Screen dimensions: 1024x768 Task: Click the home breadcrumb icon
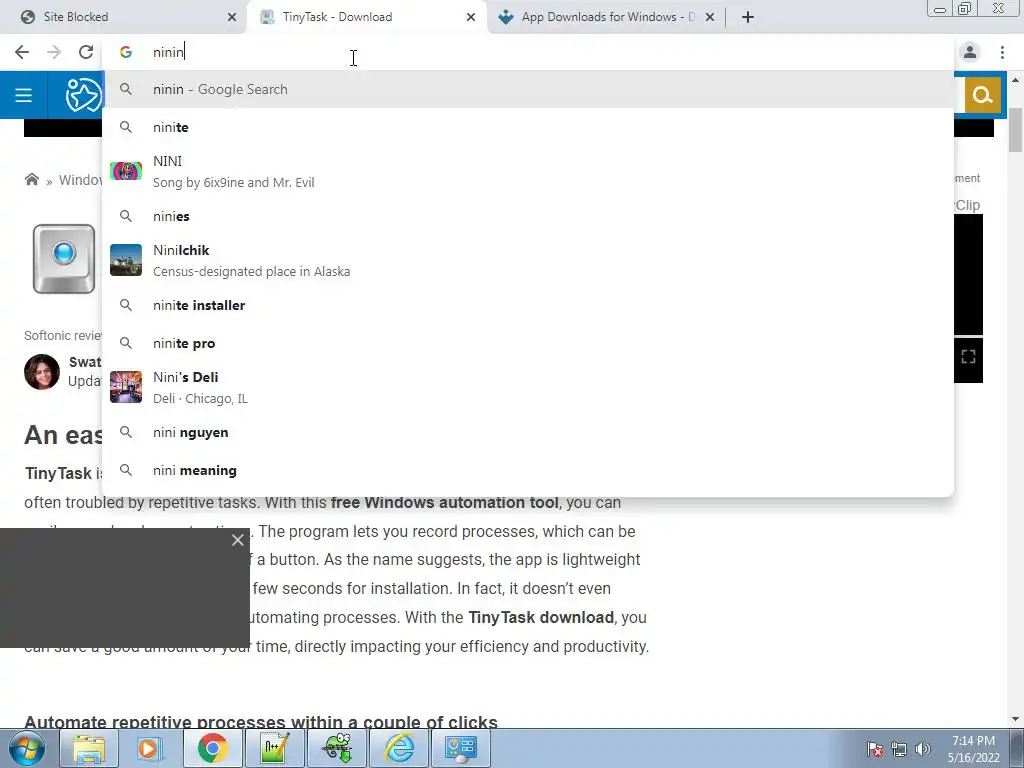[31, 180]
